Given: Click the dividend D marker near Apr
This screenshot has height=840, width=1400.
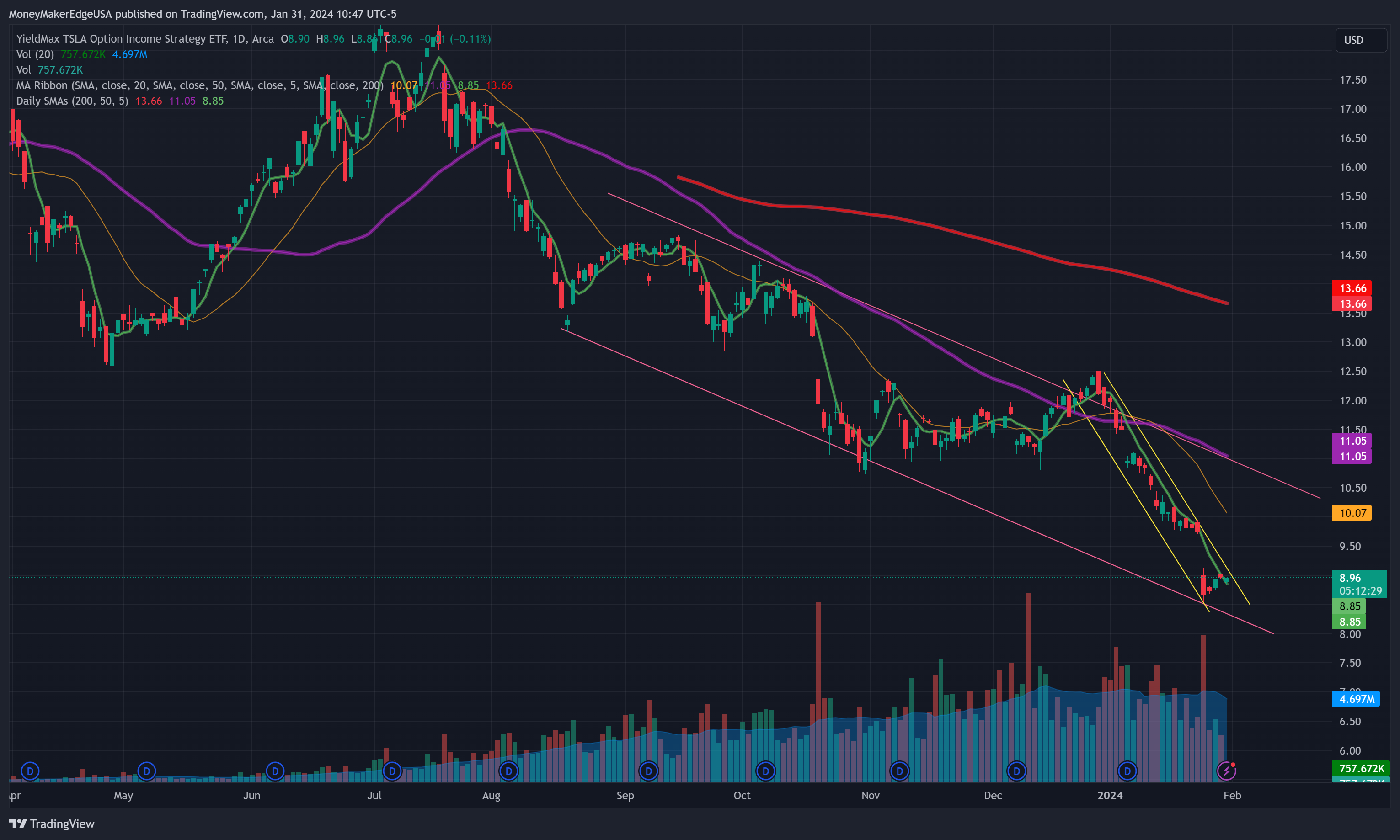Looking at the screenshot, I should pyautogui.click(x=30, y=771).
